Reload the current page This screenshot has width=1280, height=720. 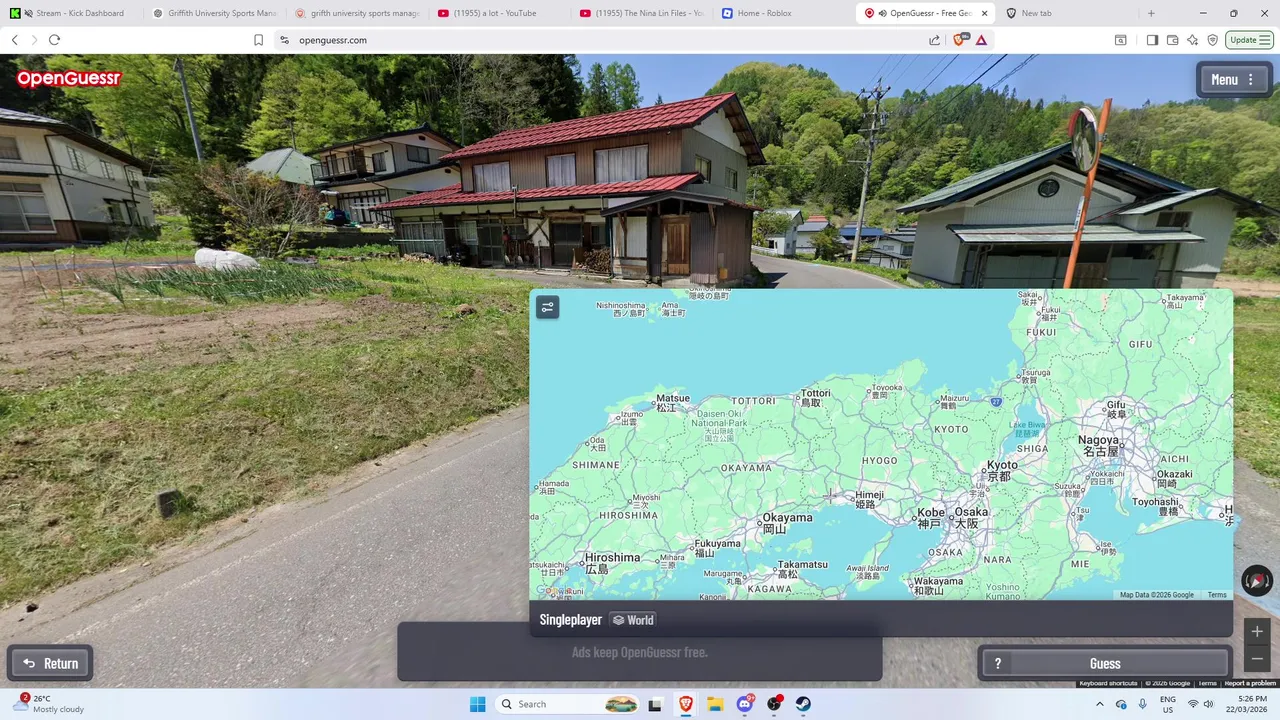pyautogui.click(x=54, y=40)
